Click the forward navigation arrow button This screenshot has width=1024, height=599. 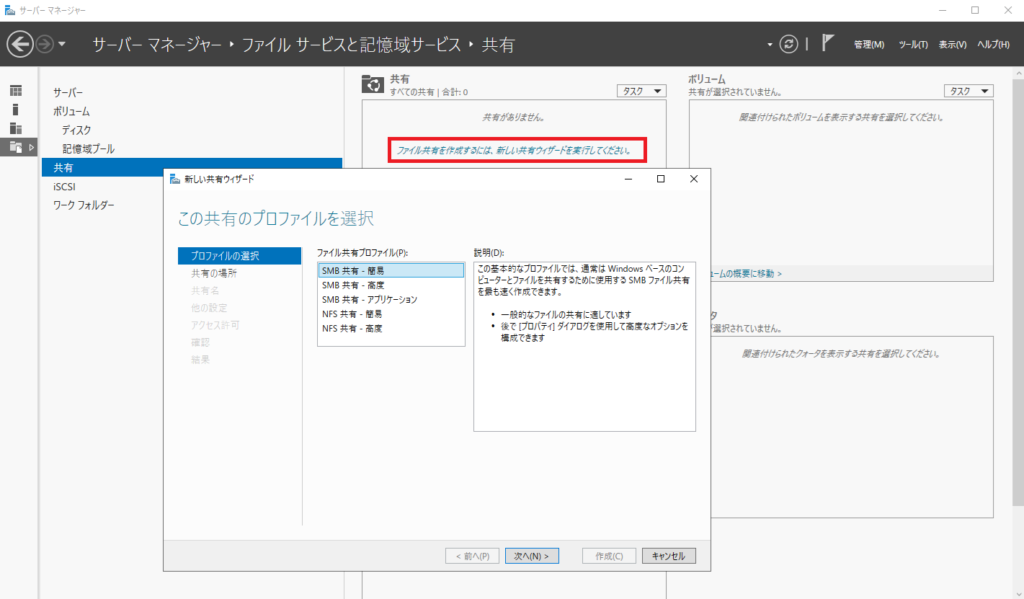45,44
